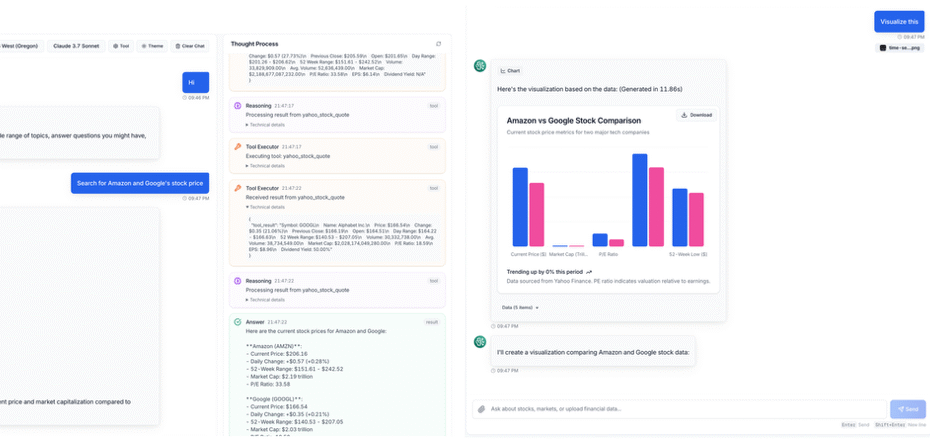Click the Hi message bubble
This screenshot has width=930, height=446.
point(196,82)
